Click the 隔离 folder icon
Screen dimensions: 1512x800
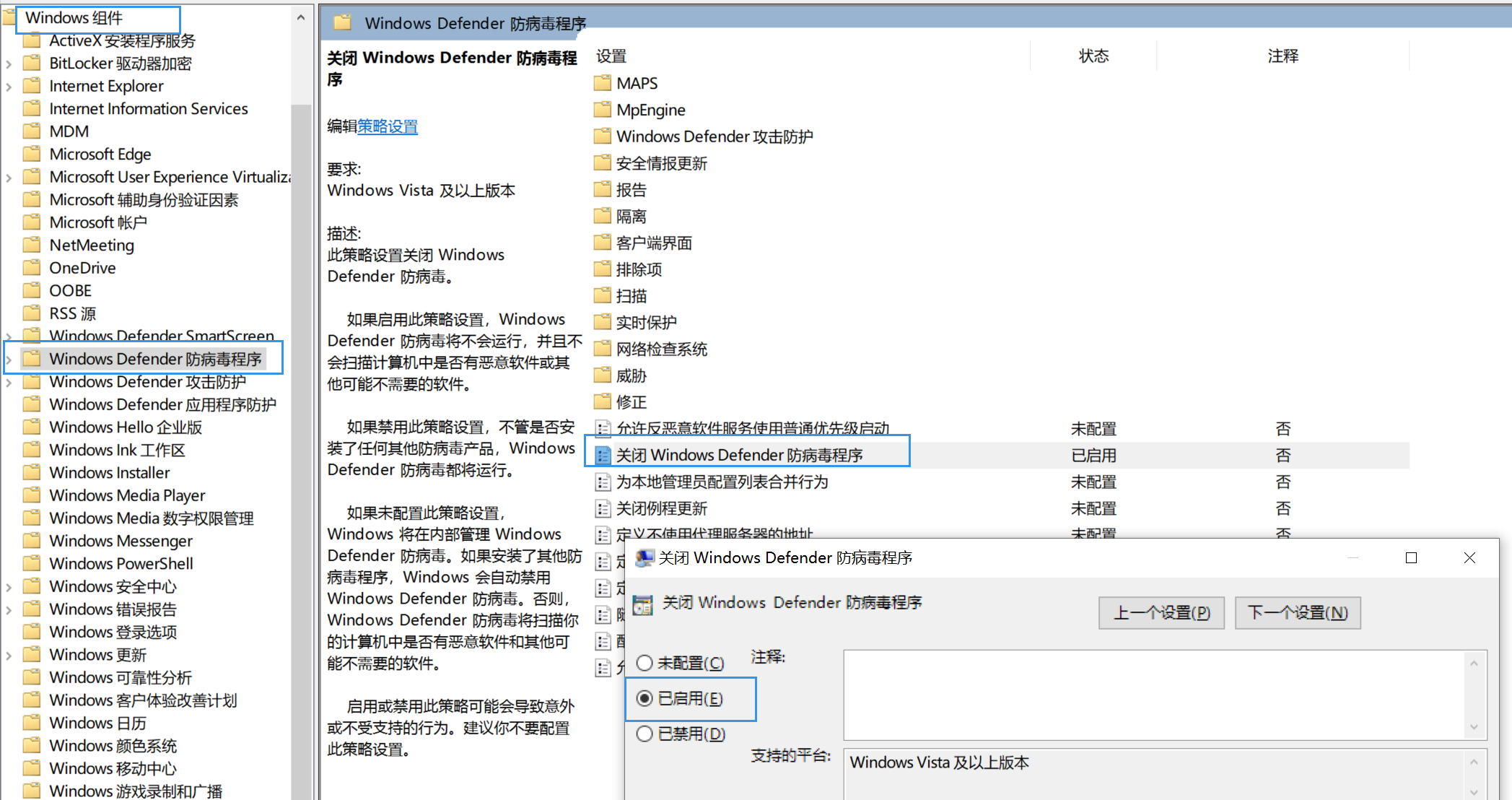[602, 216]
